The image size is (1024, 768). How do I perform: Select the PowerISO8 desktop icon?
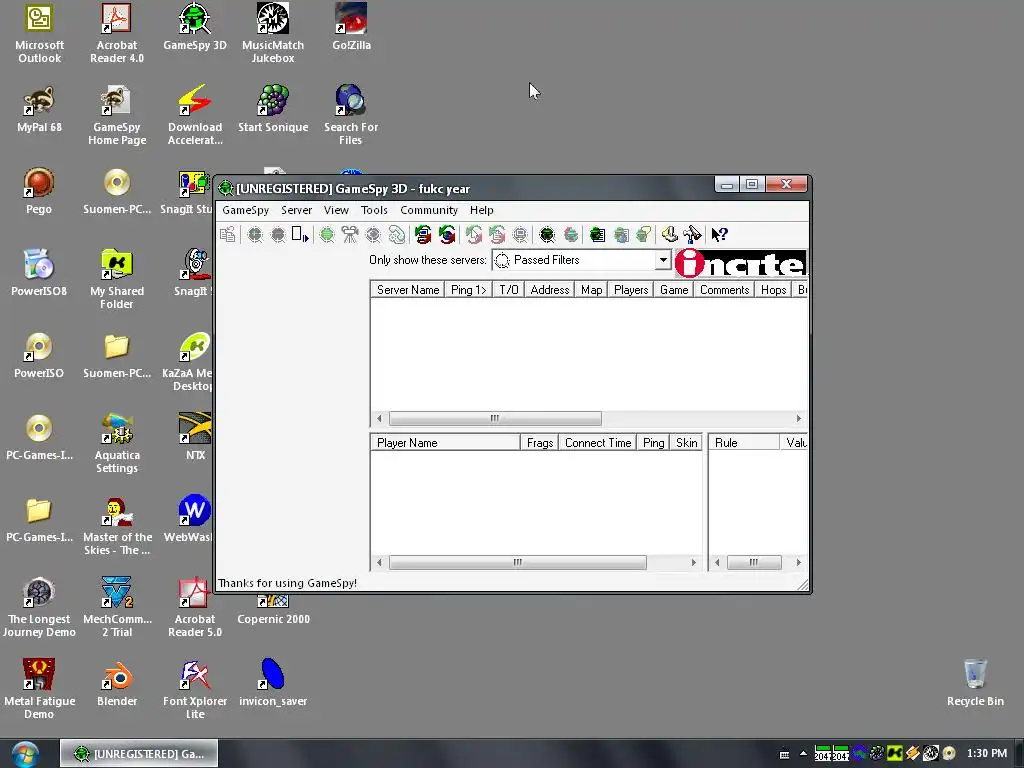tap(39, 273)
